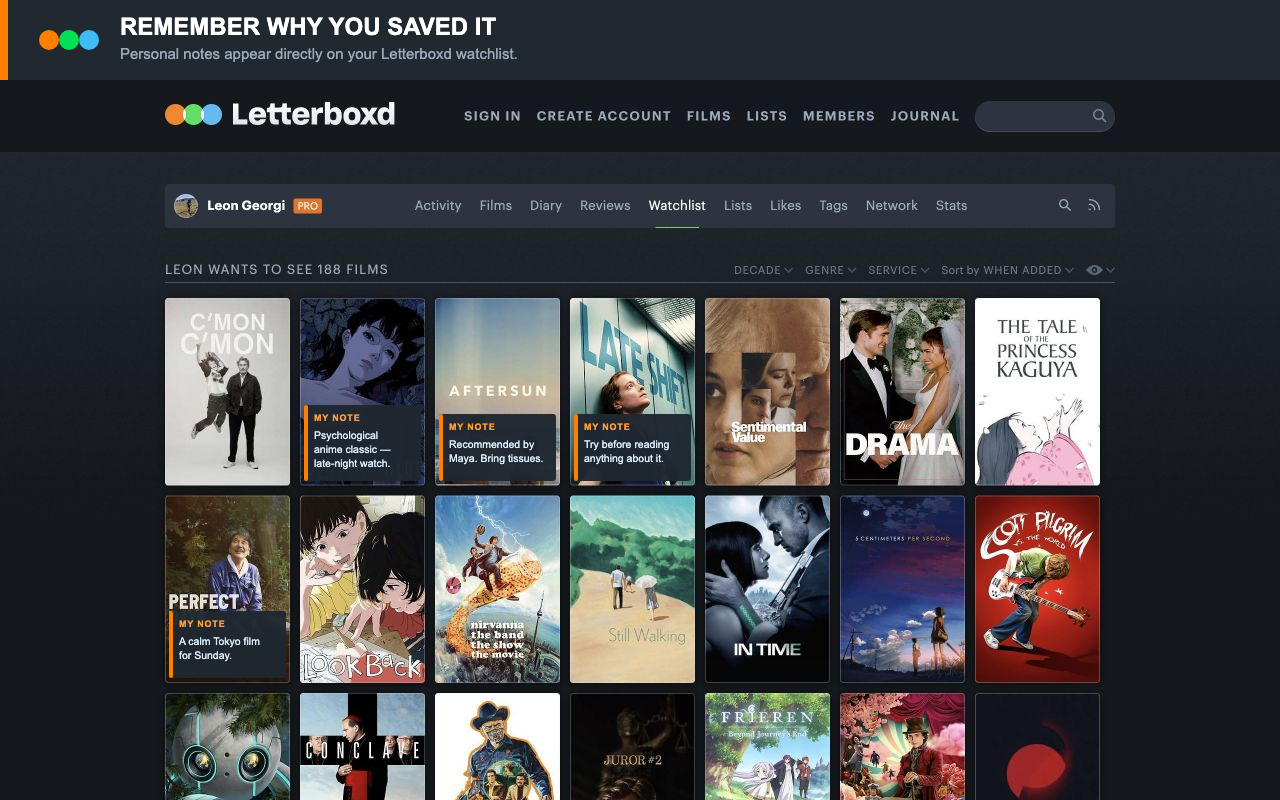The image size is (1280, 800).
Task: Click the 'LEON WANTS TO SEE 188 FILMS' heading
Action: tap(276, 270)
